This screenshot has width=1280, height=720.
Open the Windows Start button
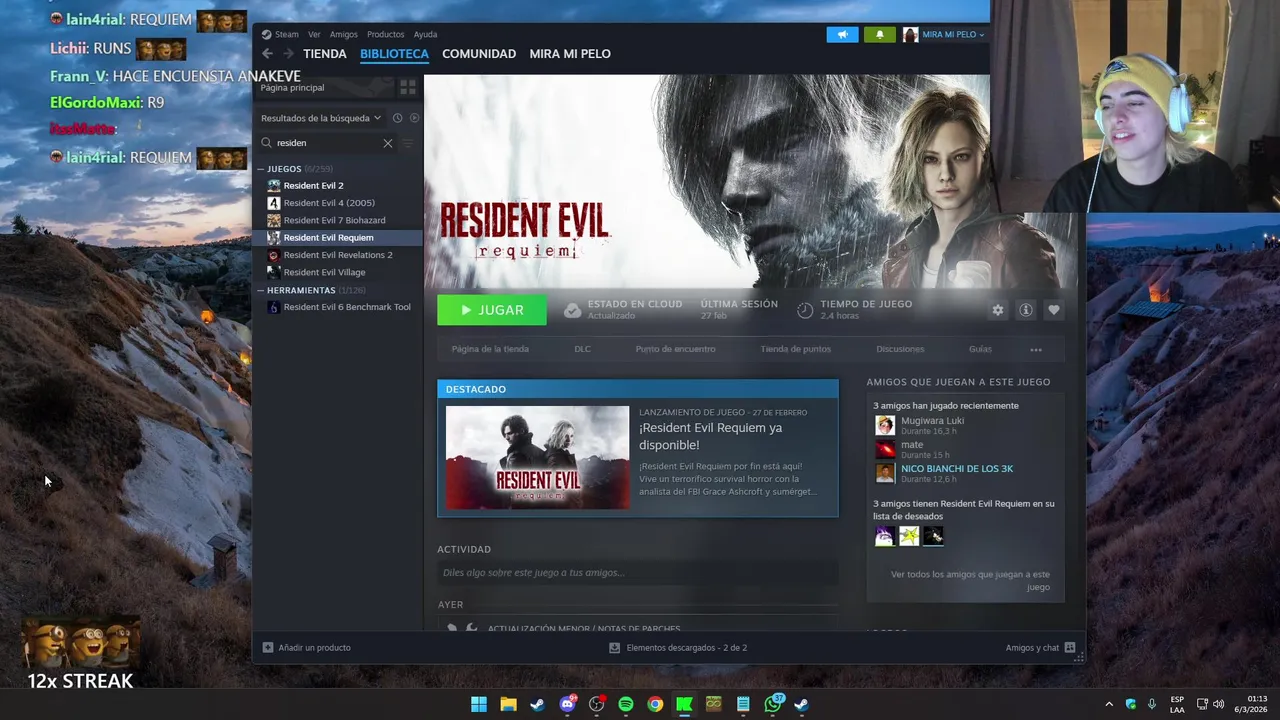[479, 704]
